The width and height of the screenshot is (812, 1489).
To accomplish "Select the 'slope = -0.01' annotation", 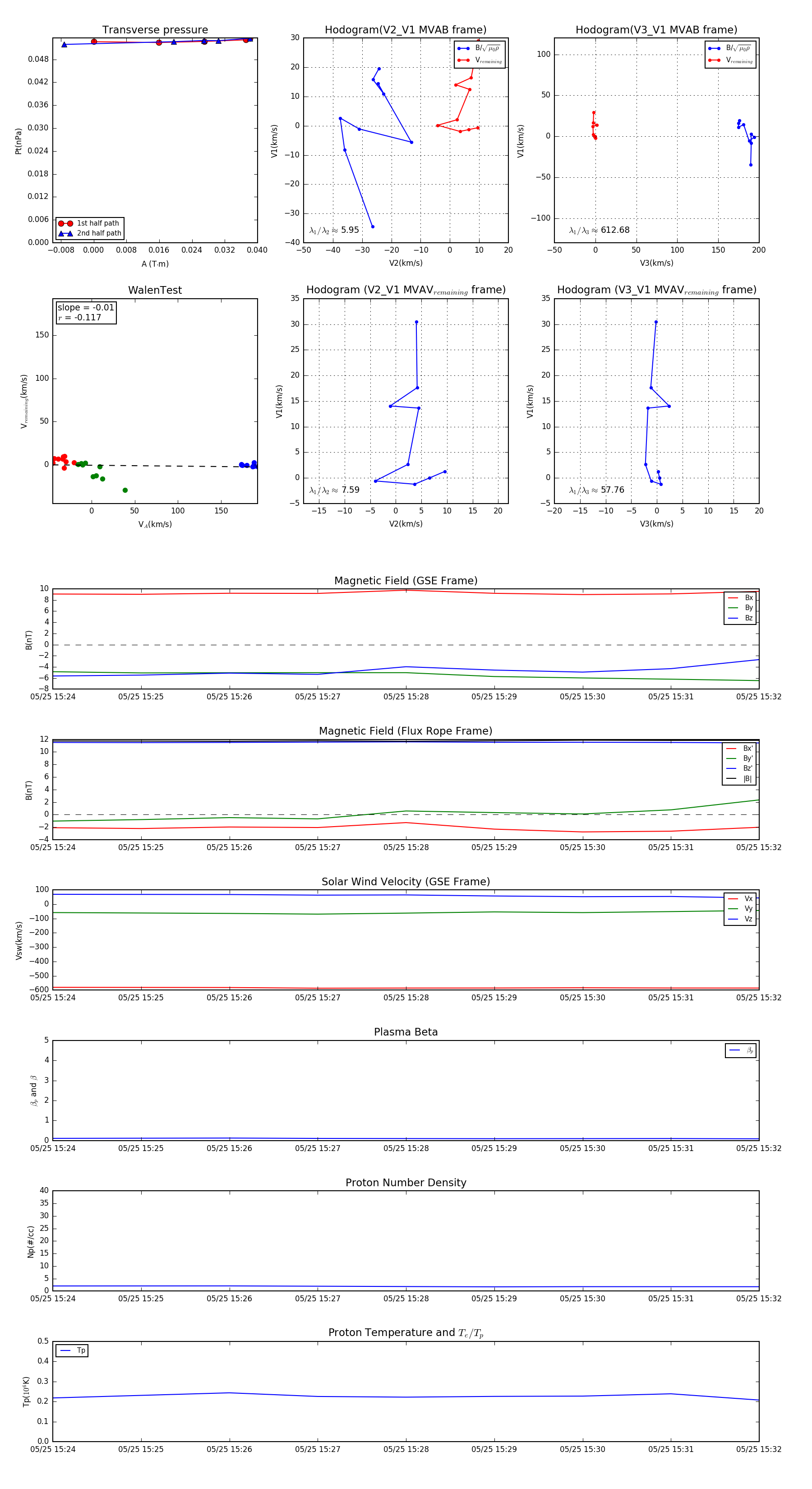I will click(86, 308).
